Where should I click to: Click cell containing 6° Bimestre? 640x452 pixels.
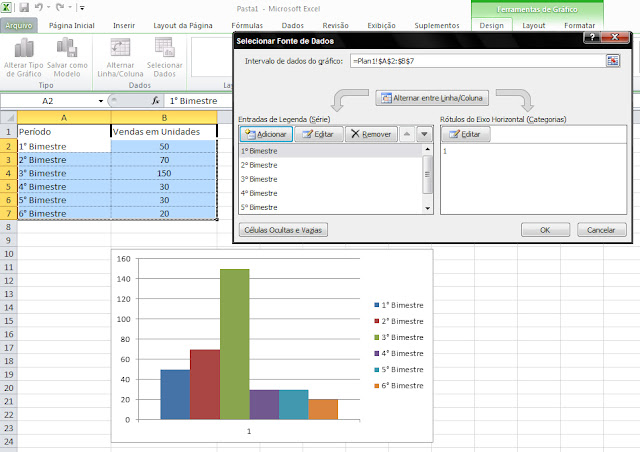pyautogui.click(x=64, y=214)
